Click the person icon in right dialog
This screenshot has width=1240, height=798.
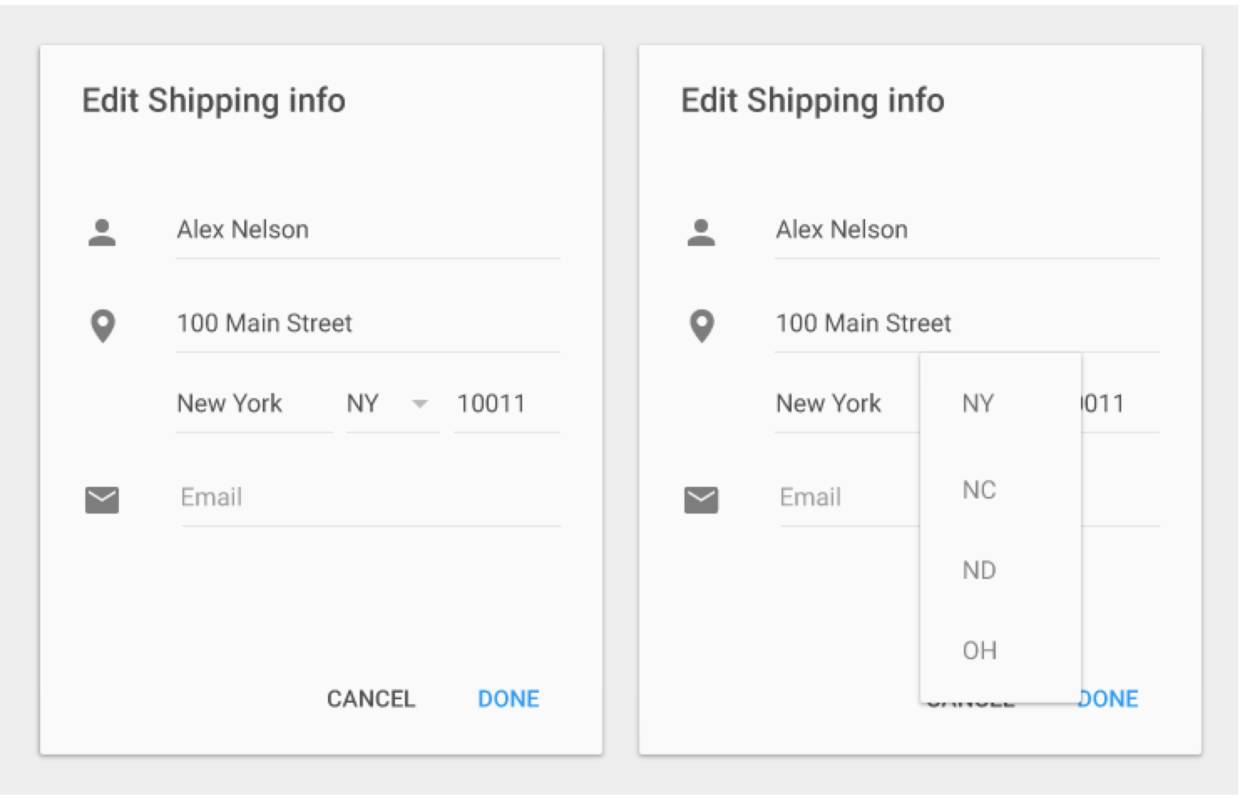701,232
